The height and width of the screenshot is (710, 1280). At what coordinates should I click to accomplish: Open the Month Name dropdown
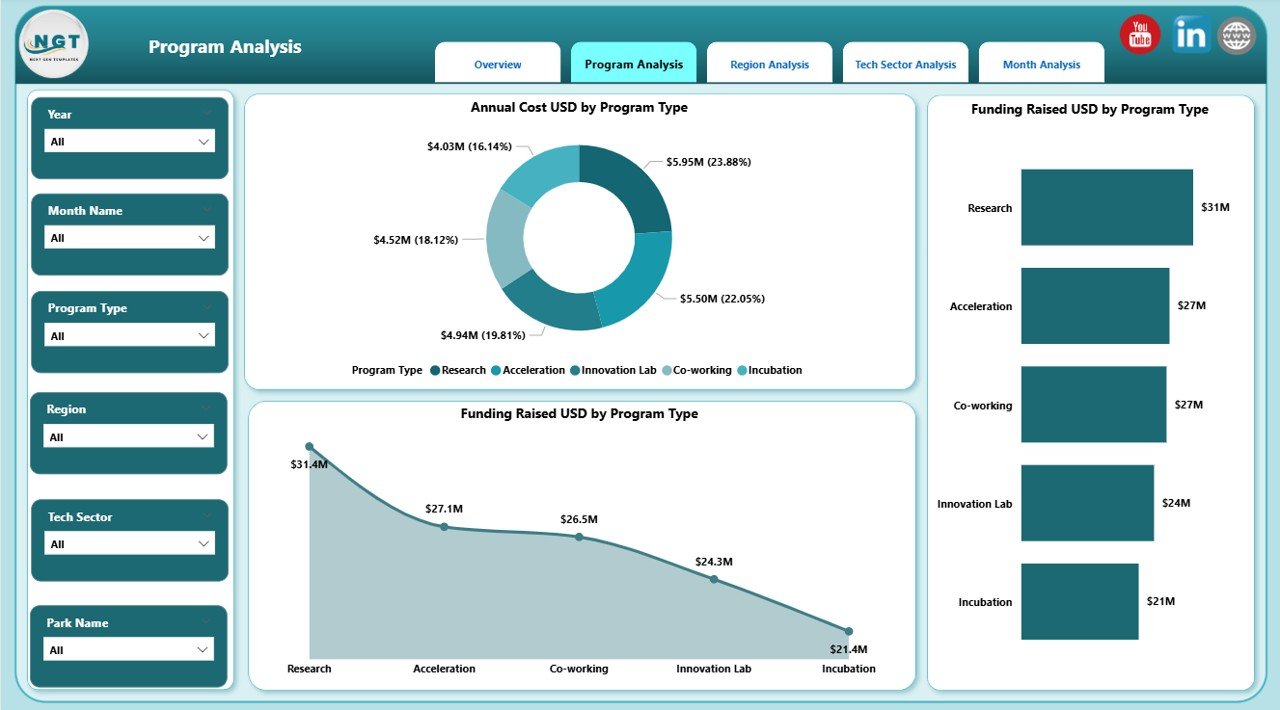130,238
